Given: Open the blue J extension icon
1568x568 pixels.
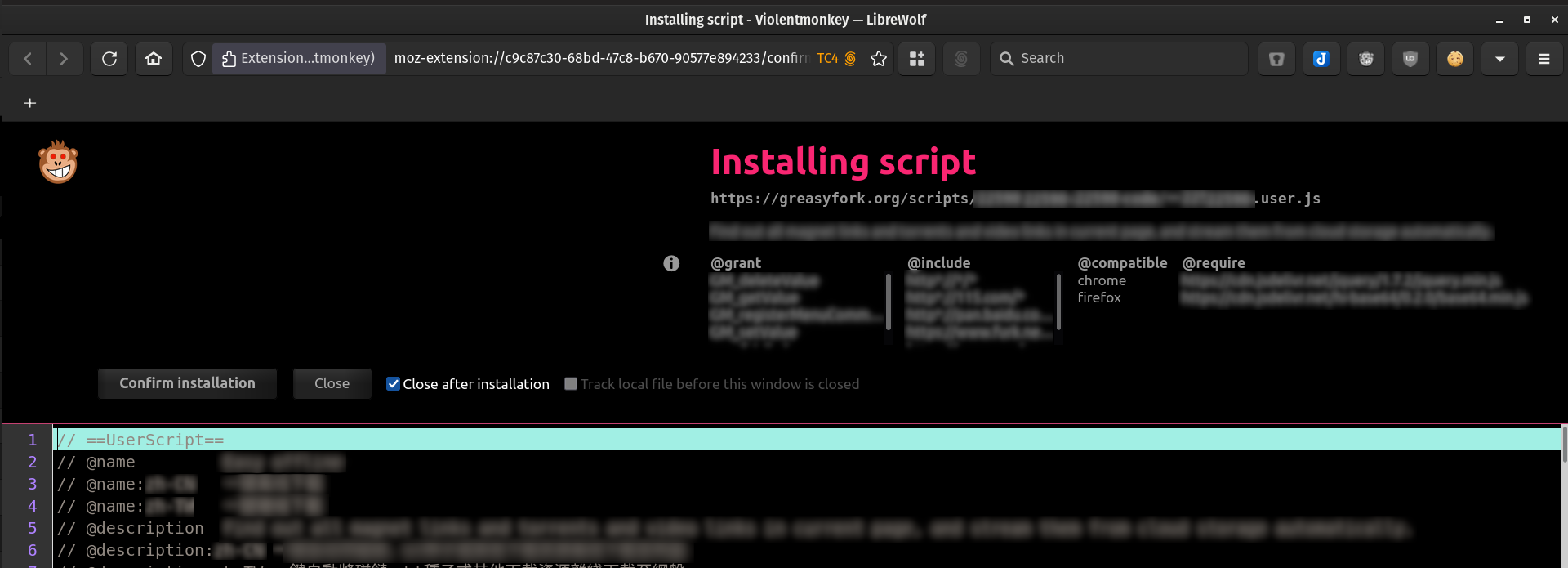Looking at the screenshot, I should pos(1321,59).
